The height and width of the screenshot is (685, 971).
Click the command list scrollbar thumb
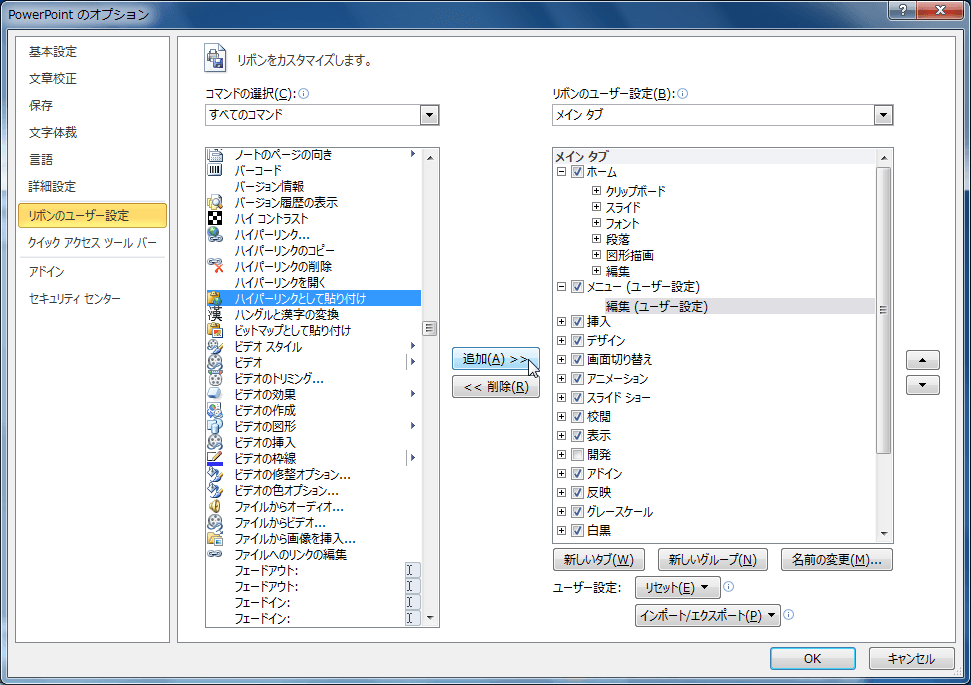coord(429,328)
